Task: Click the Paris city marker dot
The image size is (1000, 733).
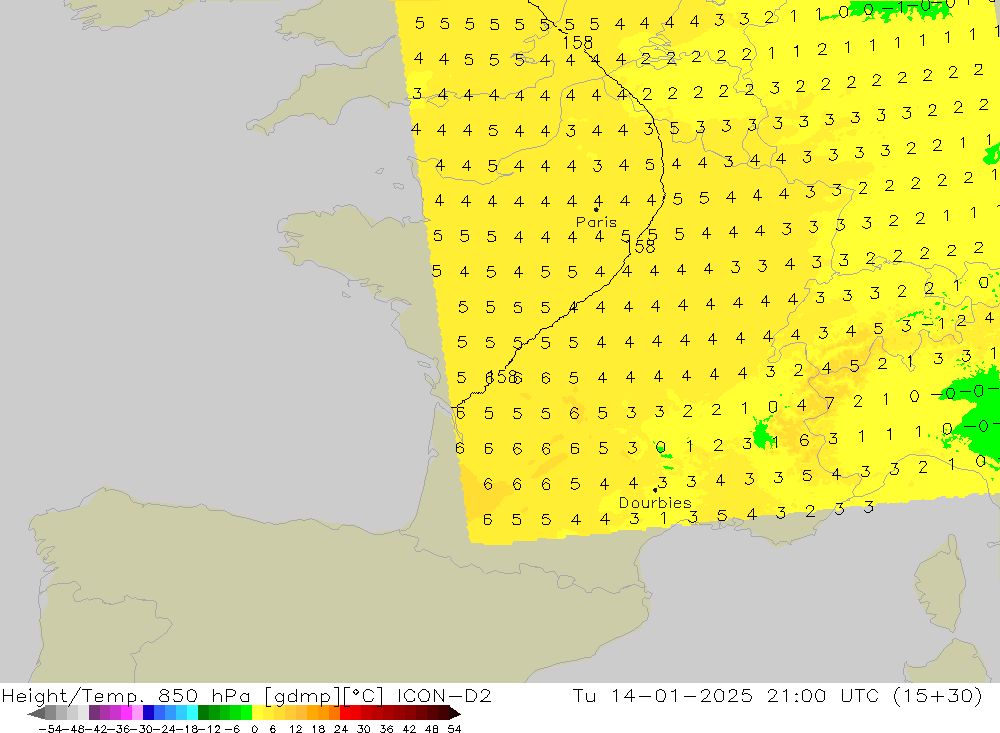Action: (x=597, y=210)
